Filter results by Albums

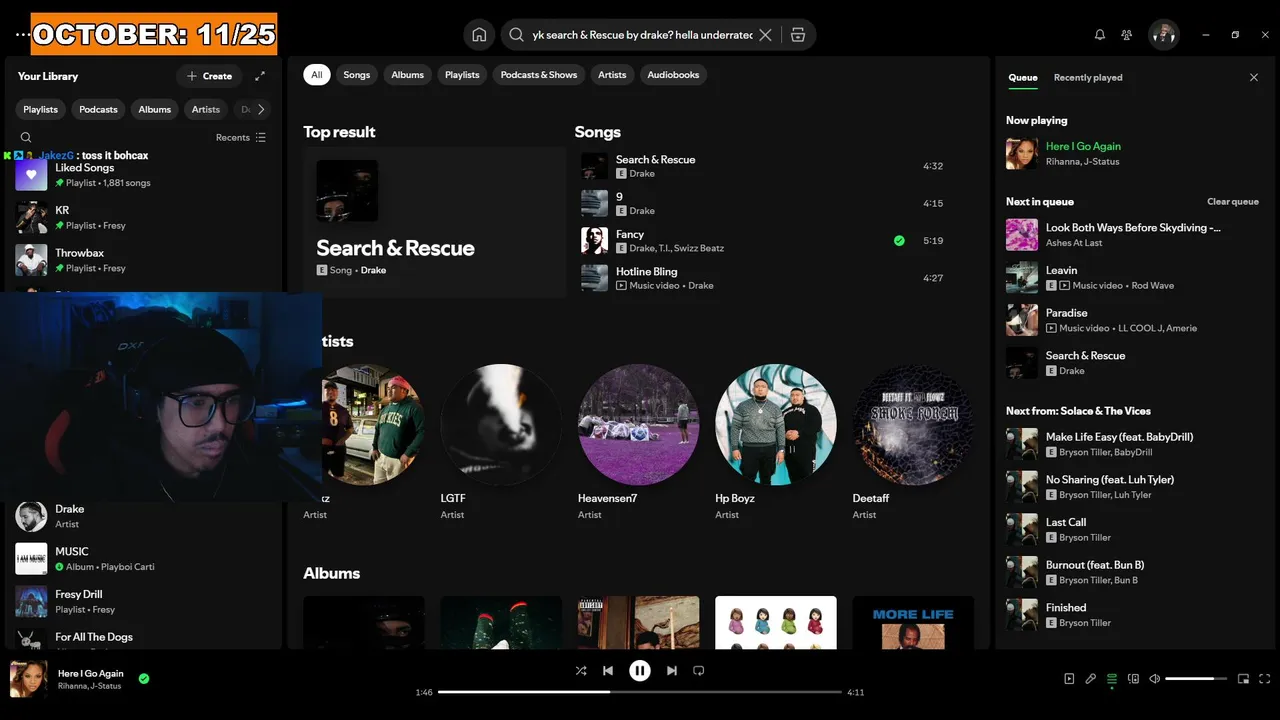point(407,75)
